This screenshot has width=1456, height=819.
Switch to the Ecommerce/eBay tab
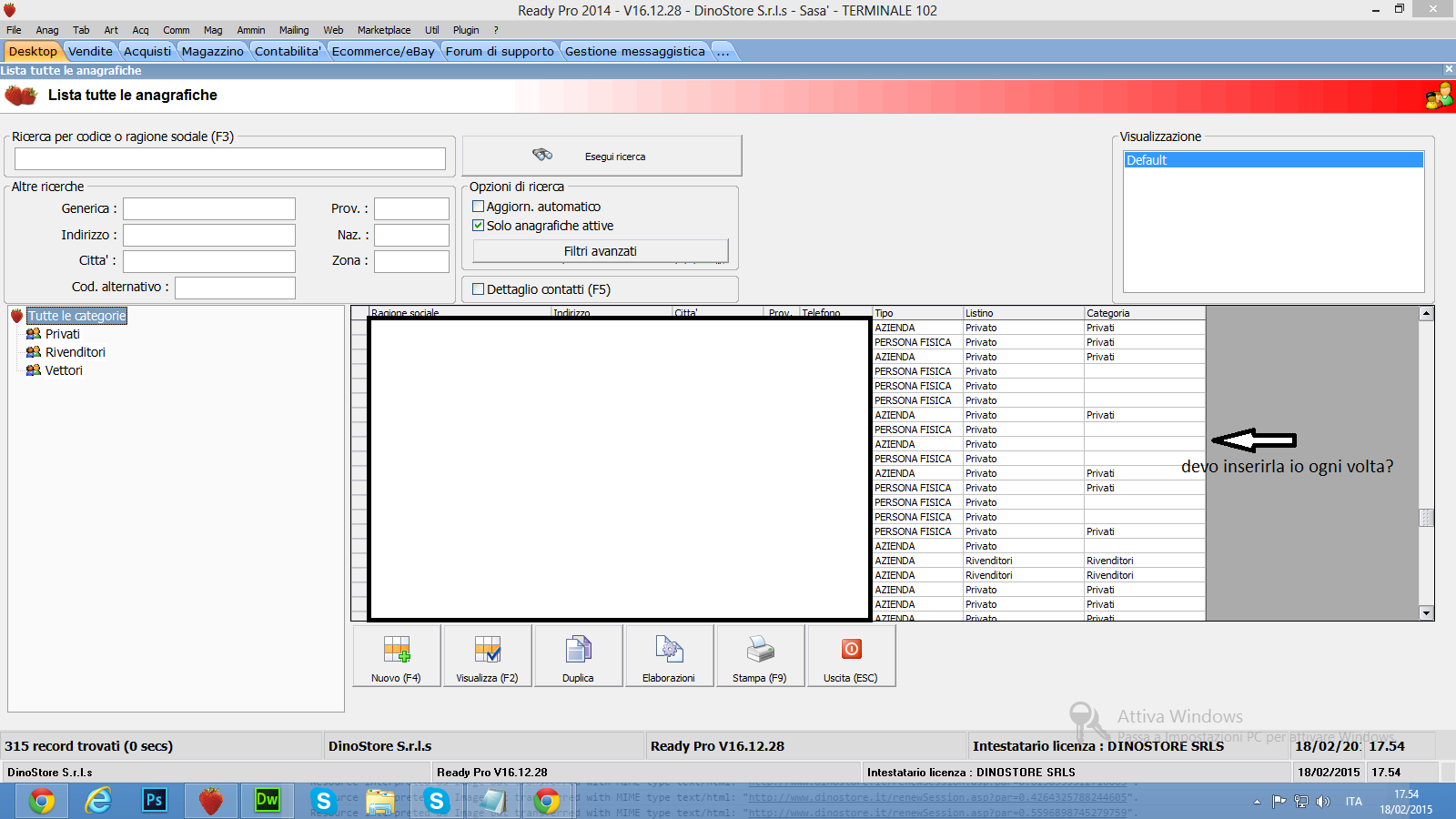pos(383,51)
